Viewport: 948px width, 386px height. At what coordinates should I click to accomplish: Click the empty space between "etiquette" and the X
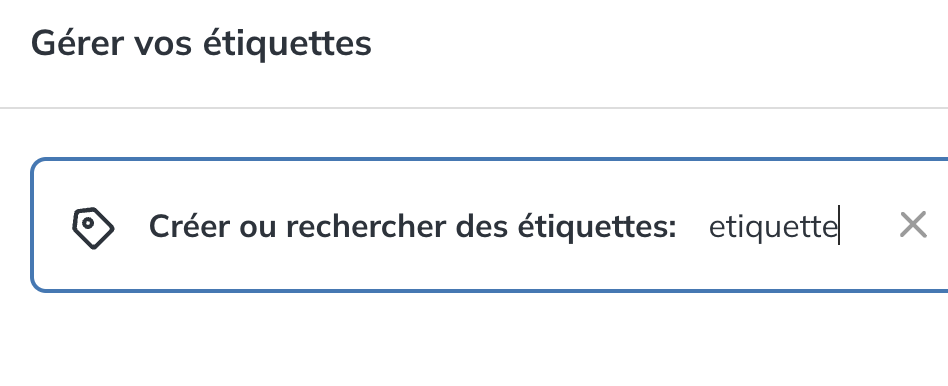tap(869, 227)
